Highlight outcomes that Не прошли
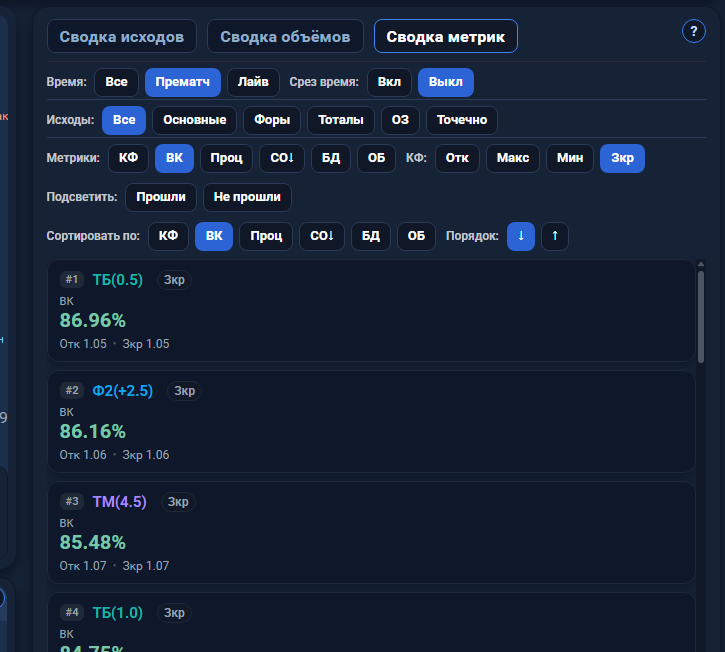This screenshot has width=725, height=652. tap(247, 197)
